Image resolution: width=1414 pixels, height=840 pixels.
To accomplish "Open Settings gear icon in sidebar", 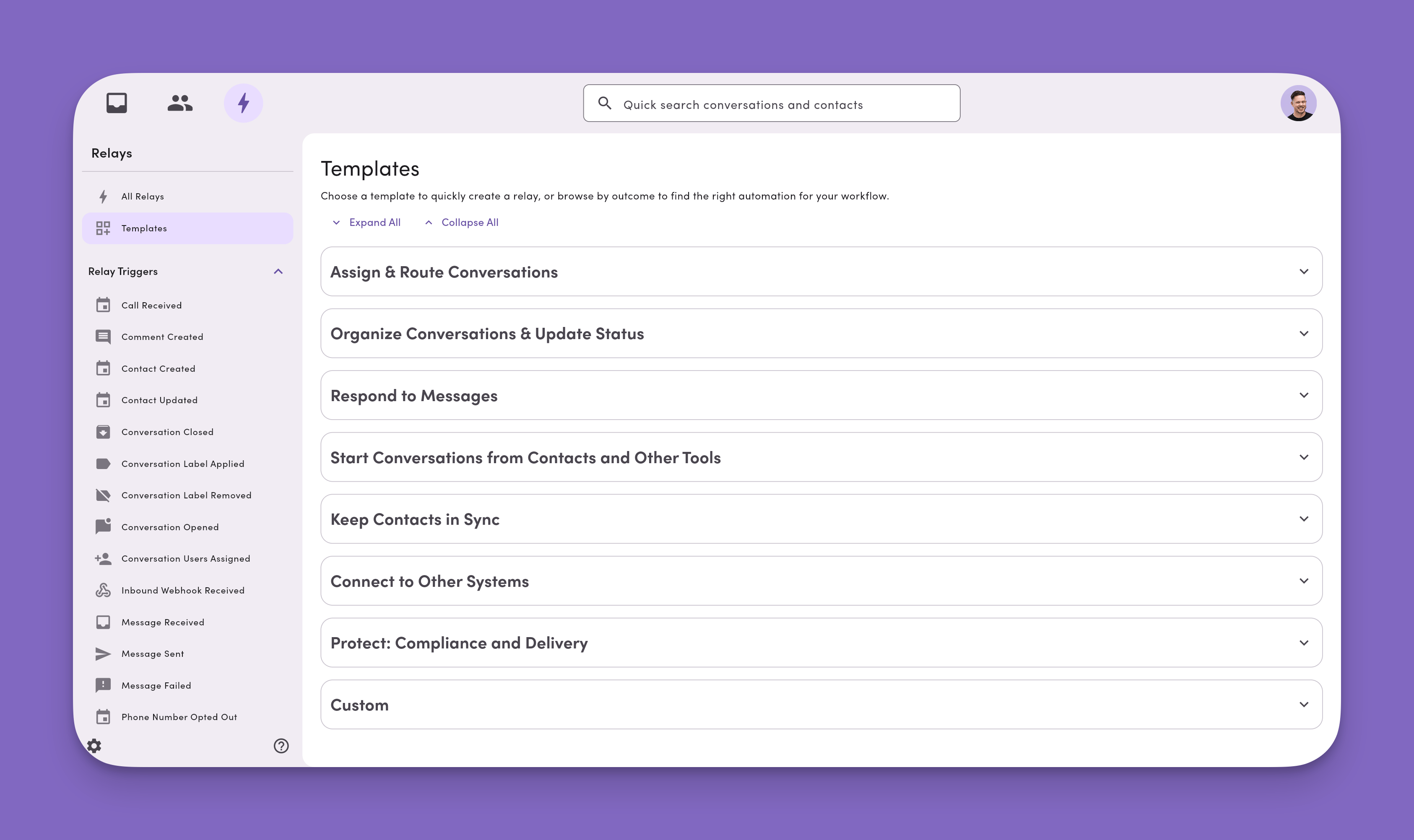I will (95, 746).
